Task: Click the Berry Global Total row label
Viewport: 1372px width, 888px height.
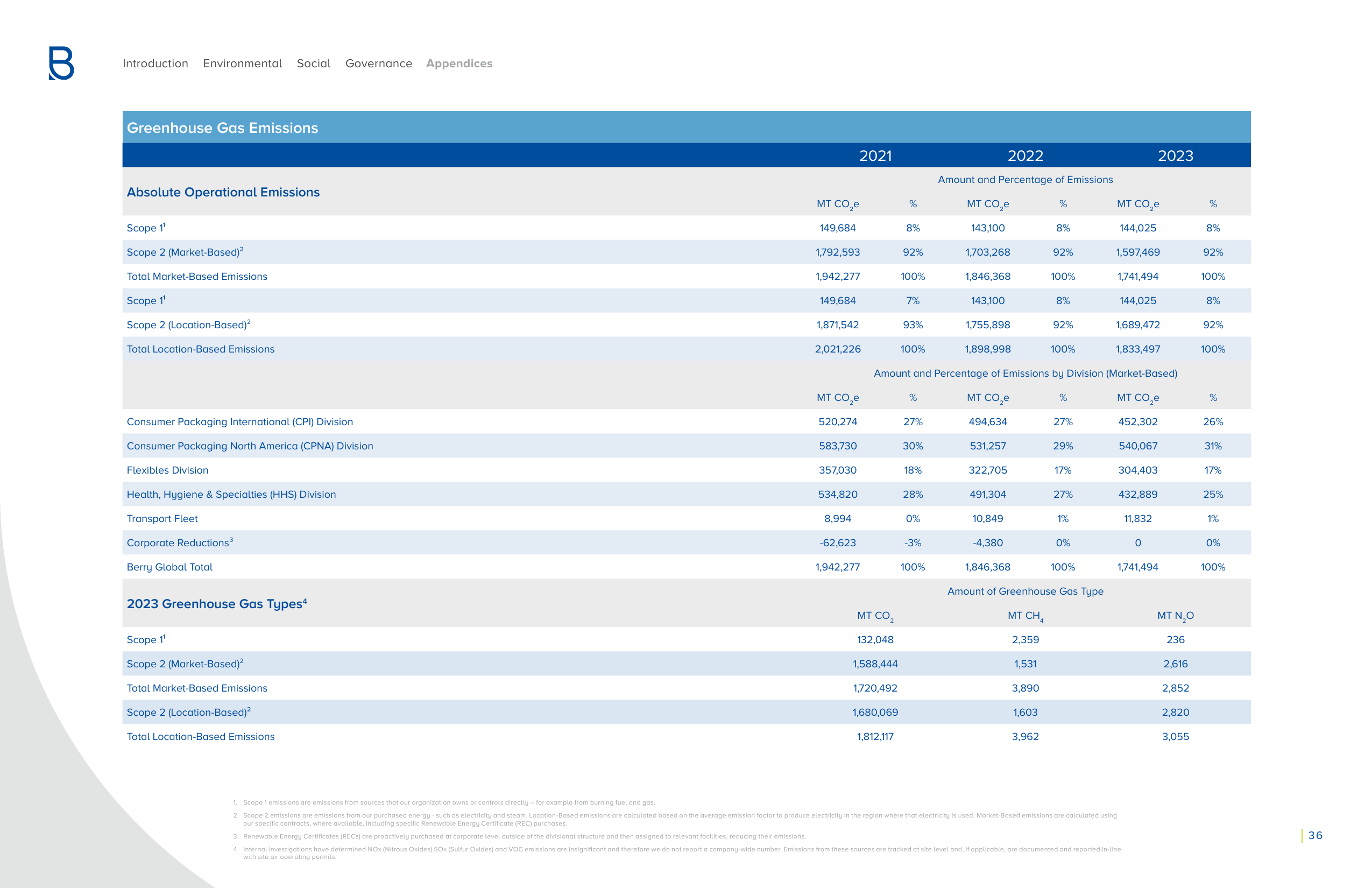Action: pos(169,567)
